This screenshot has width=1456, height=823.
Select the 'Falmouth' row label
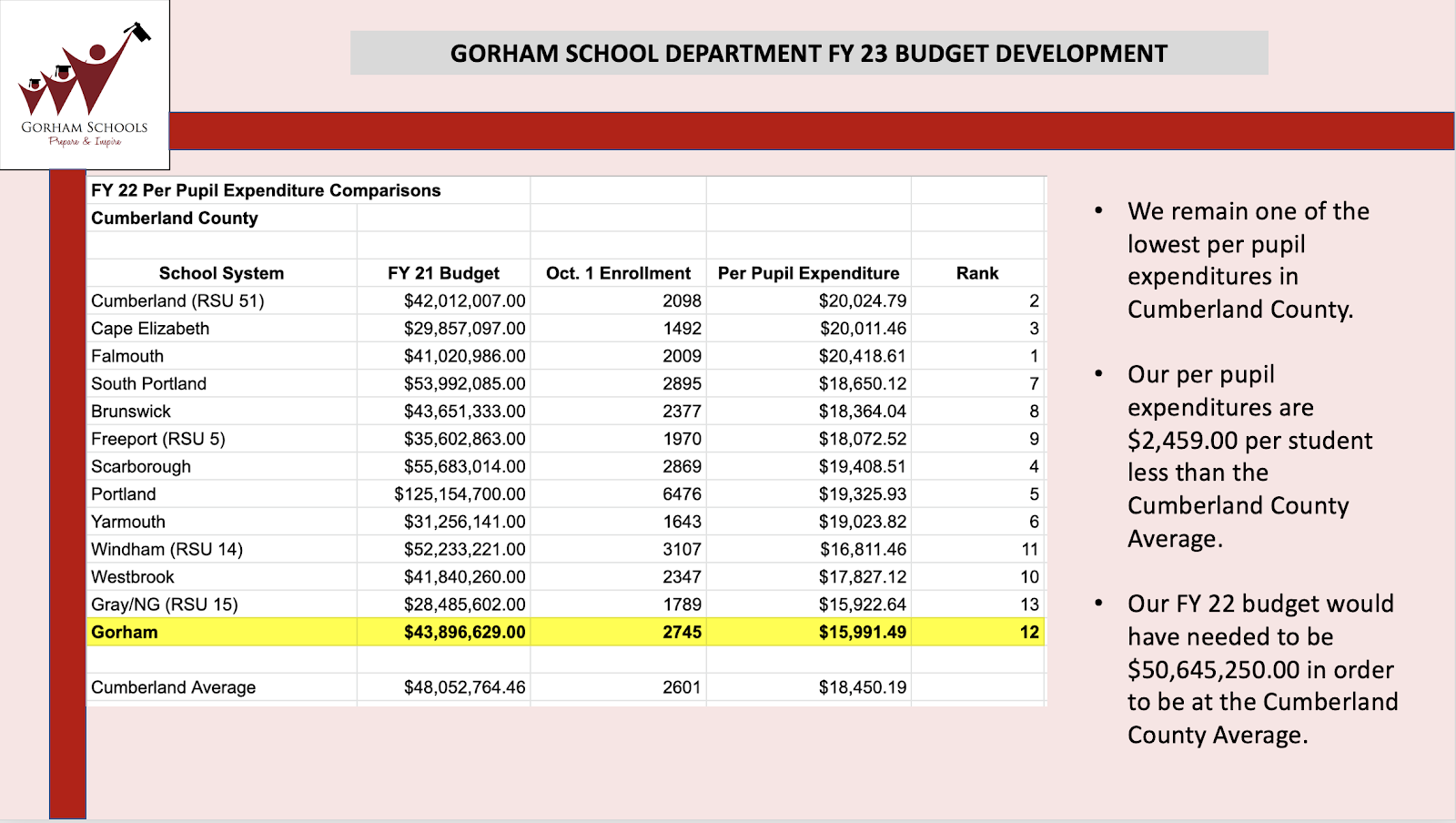[127, 356]
